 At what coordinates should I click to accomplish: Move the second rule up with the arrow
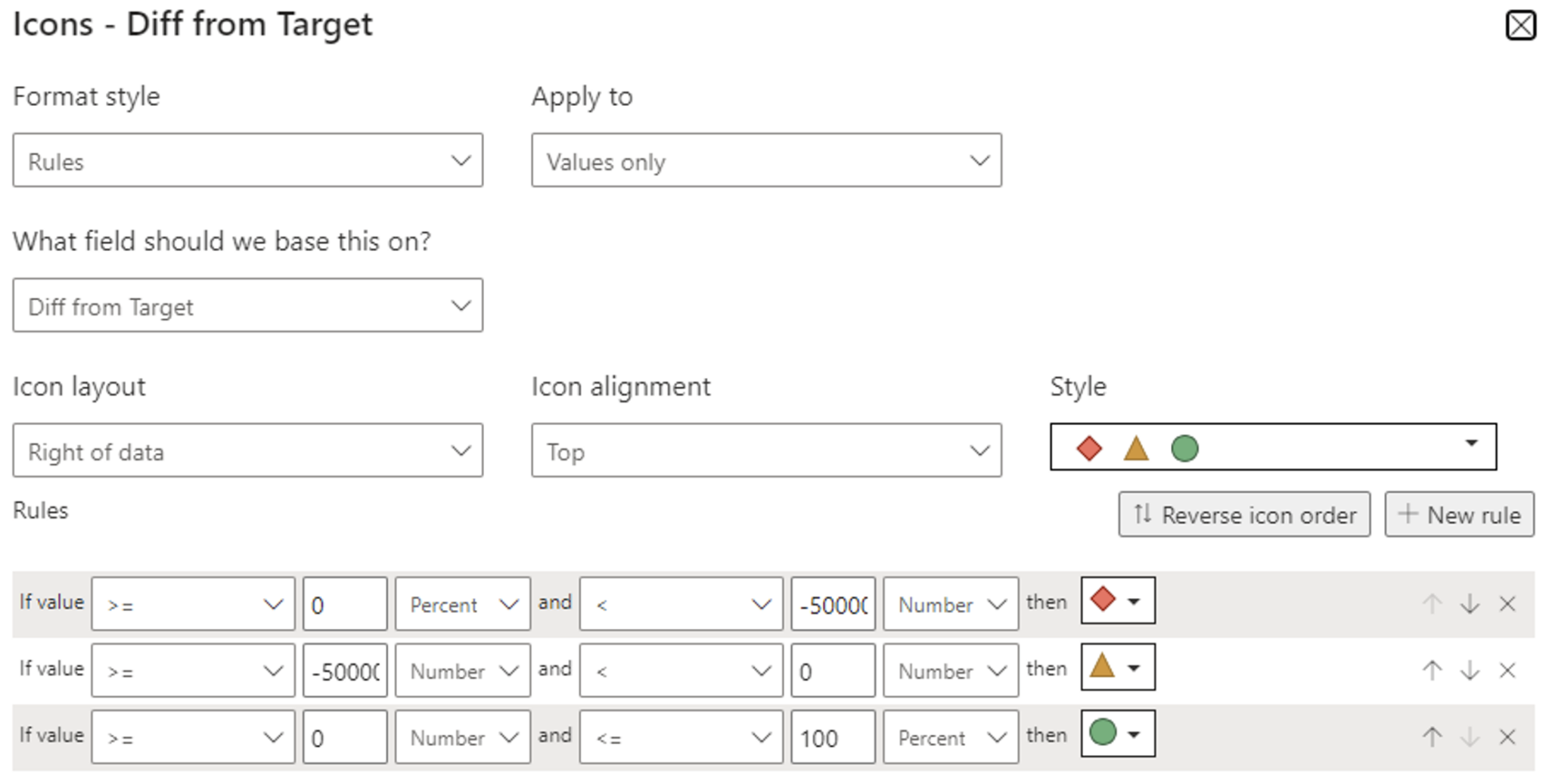pyautogui.click(x=1432, y=668)
